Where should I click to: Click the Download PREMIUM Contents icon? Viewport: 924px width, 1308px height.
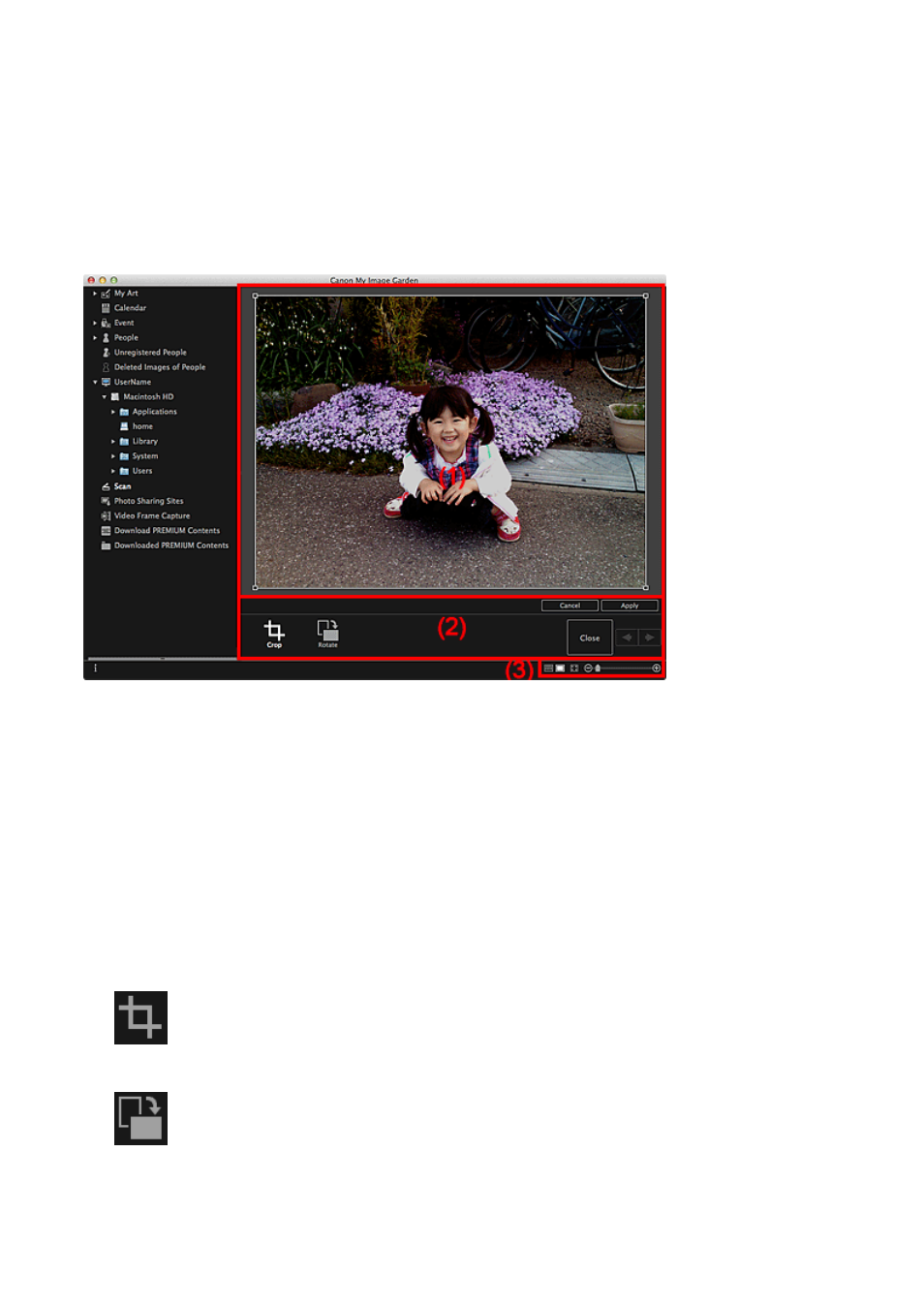(x=106, y=531)
